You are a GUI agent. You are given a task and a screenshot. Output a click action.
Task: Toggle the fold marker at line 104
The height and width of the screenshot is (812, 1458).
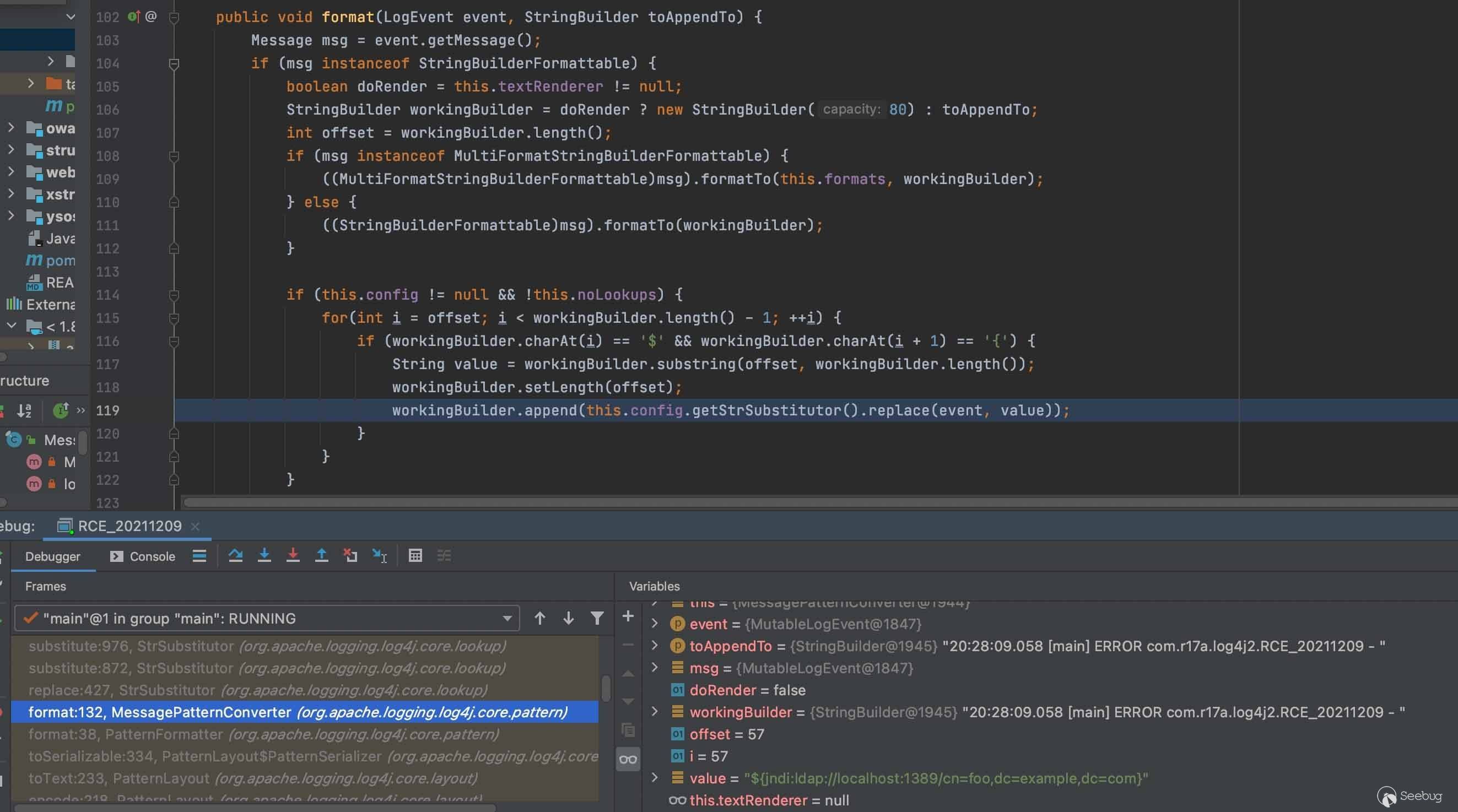(174, 63)
